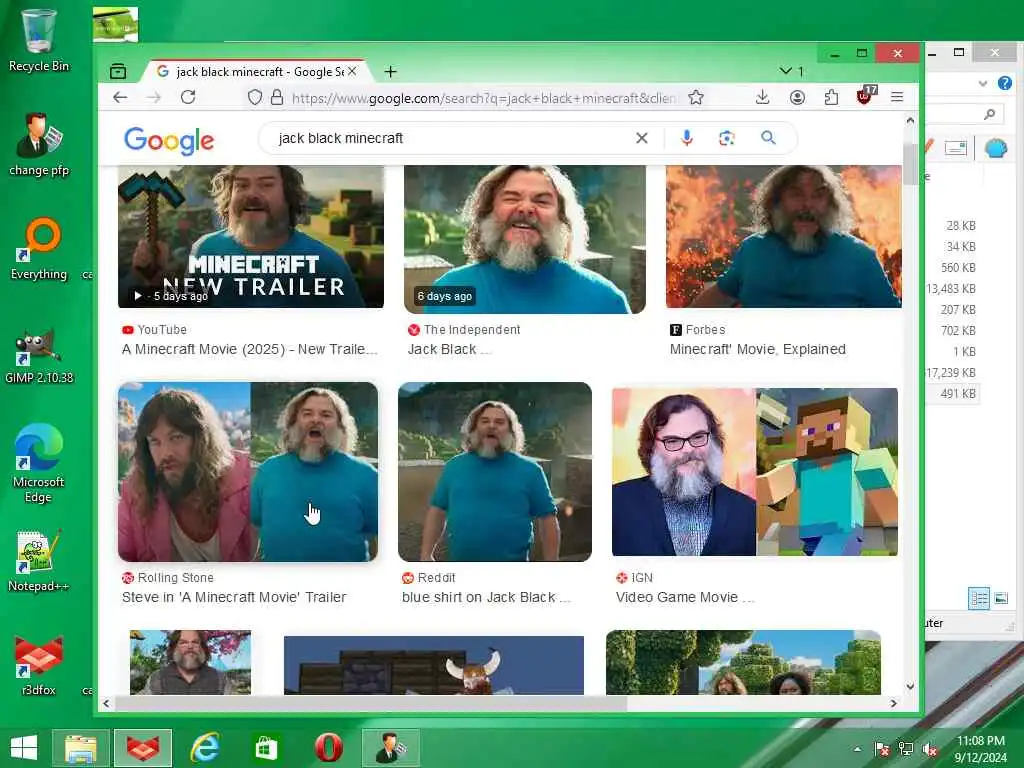Click the horizontal scrollbar left arrow
Image resolution: width=1024 pixels, height=768 pixels.
(106, 703)
